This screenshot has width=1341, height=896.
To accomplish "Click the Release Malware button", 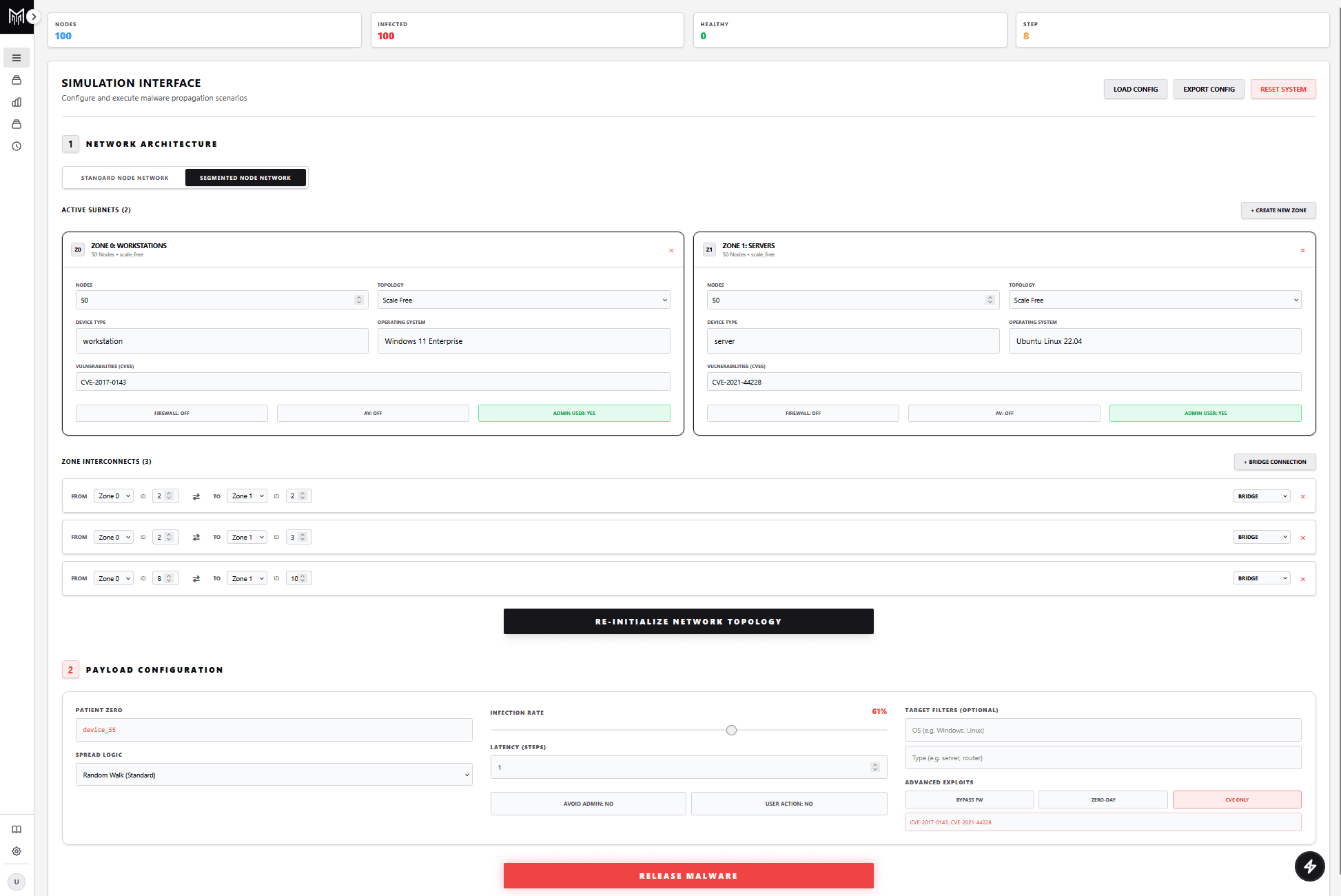I will click(x=688, y=875).
